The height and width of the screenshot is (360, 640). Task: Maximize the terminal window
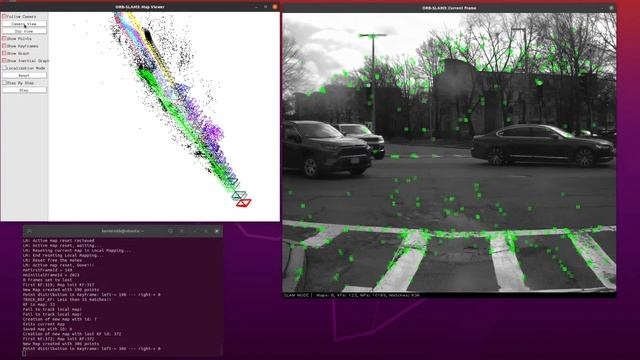click(206, 231)
